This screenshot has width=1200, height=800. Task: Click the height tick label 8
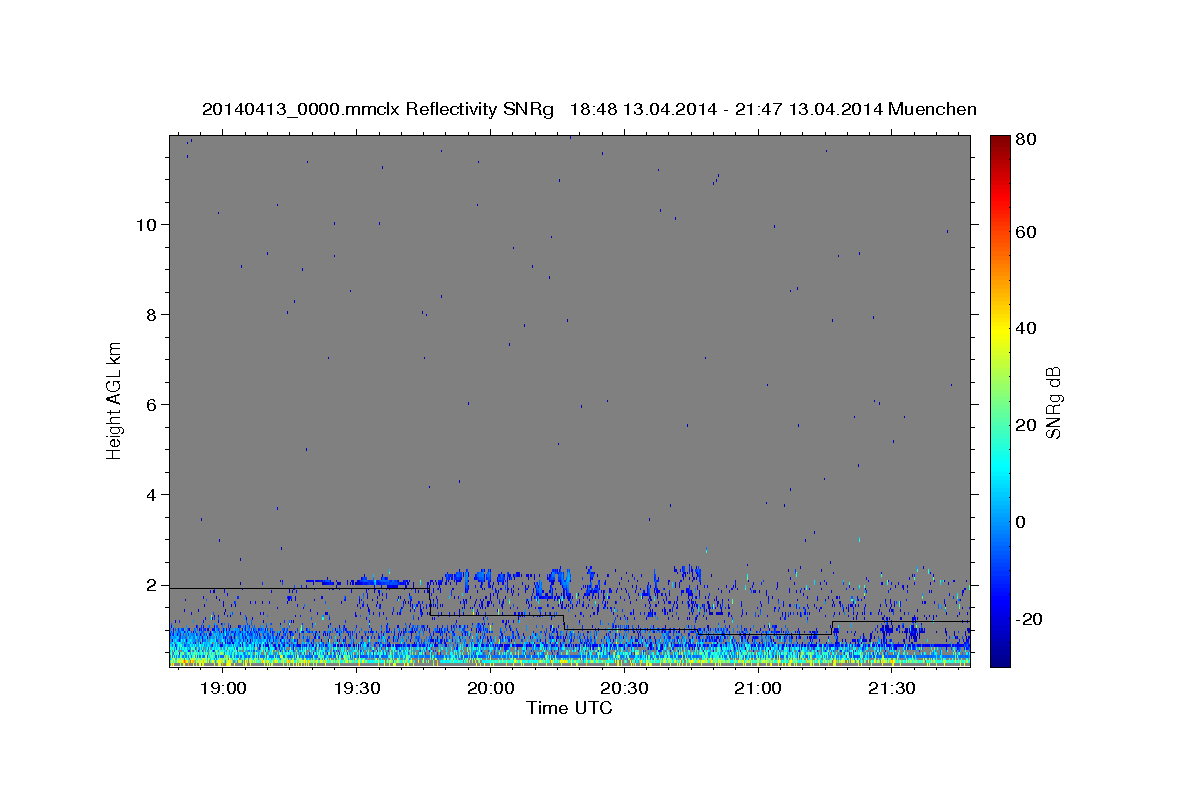(153, 314)
